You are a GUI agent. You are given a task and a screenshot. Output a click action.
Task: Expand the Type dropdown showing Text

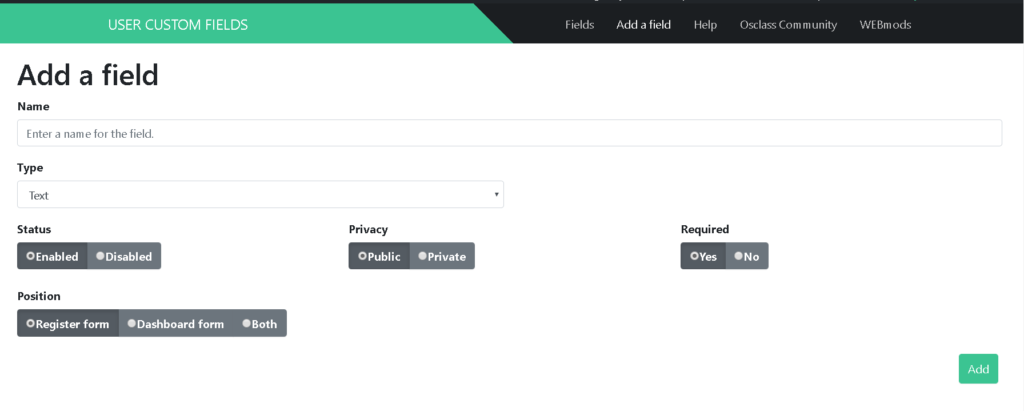click(260, 195)
